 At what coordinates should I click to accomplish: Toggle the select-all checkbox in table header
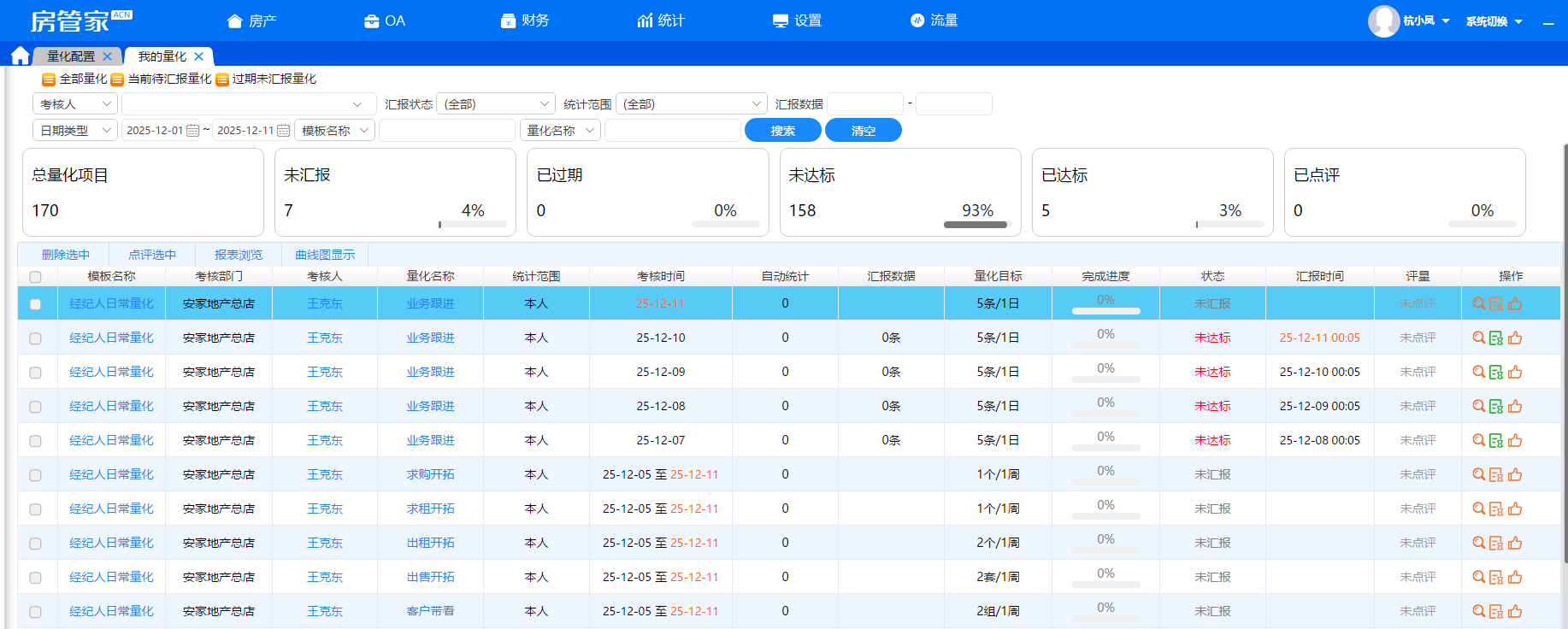click(x=35, y=277)
